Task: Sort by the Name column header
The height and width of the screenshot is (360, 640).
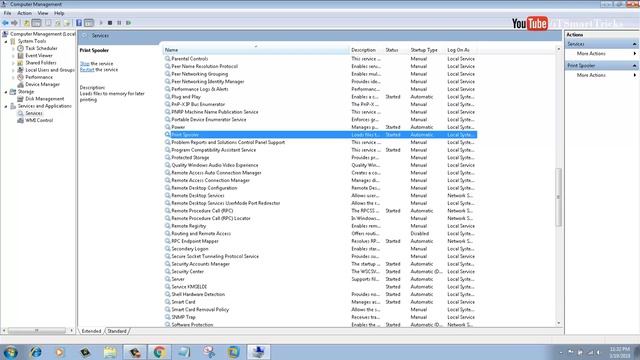Action: click(256, 50)
